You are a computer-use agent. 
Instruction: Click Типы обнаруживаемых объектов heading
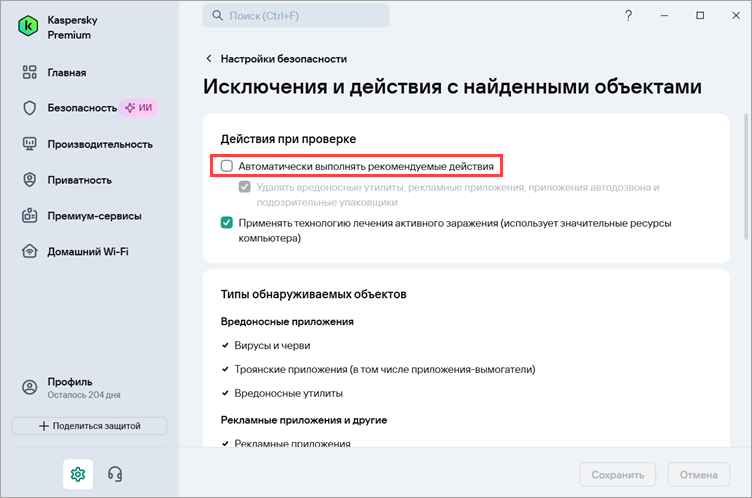(313, 294)
